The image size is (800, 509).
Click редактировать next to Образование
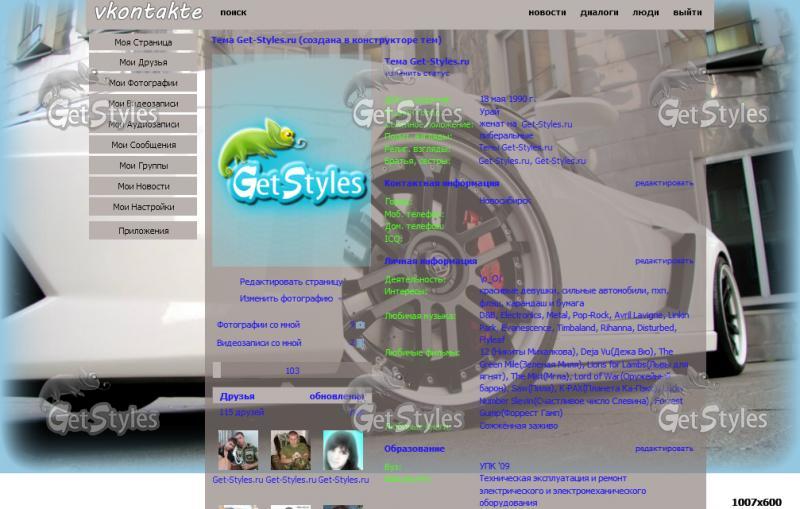pyautogui.click(x=663, y=449)
